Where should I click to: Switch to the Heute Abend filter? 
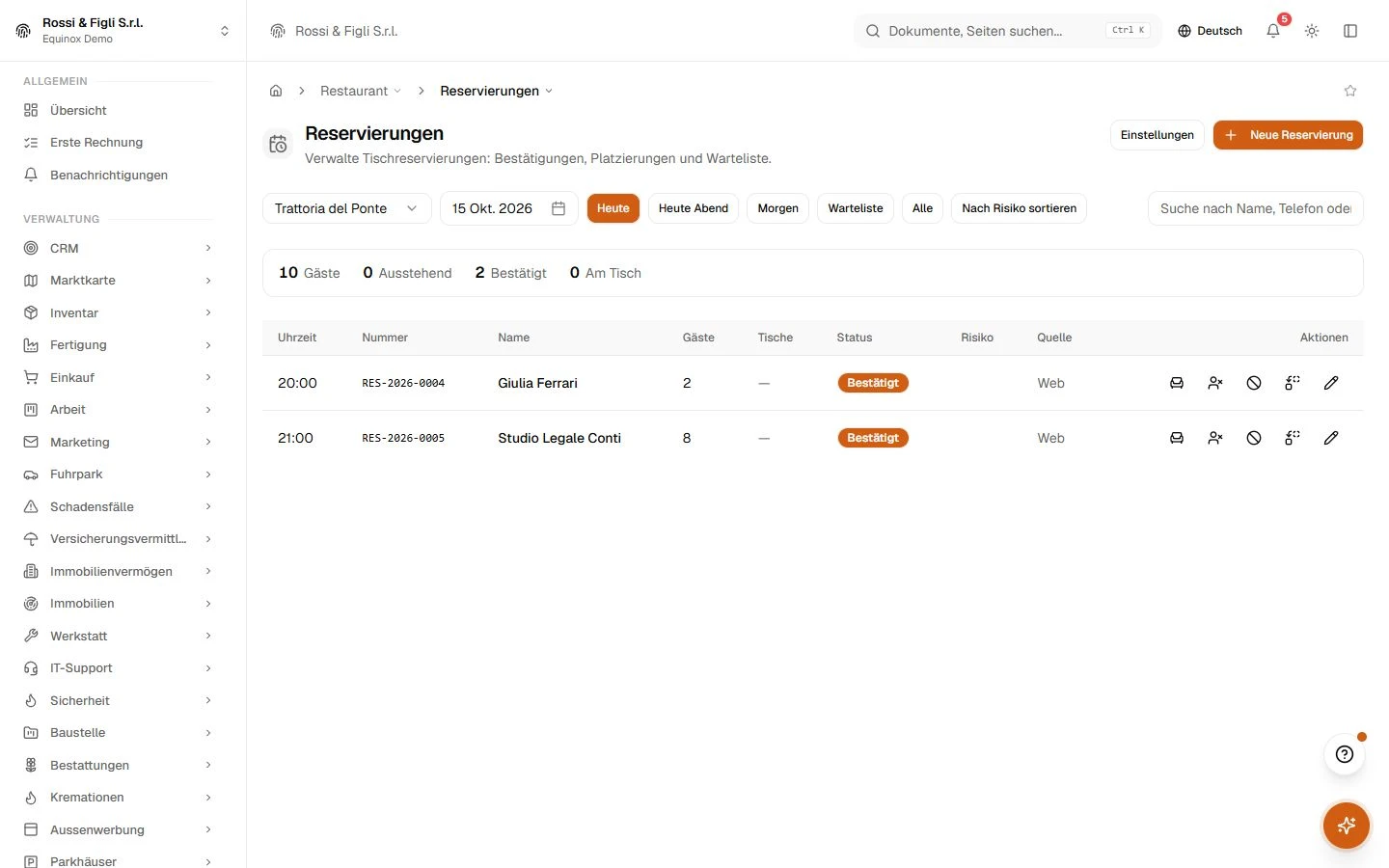[x=694, y=208]
